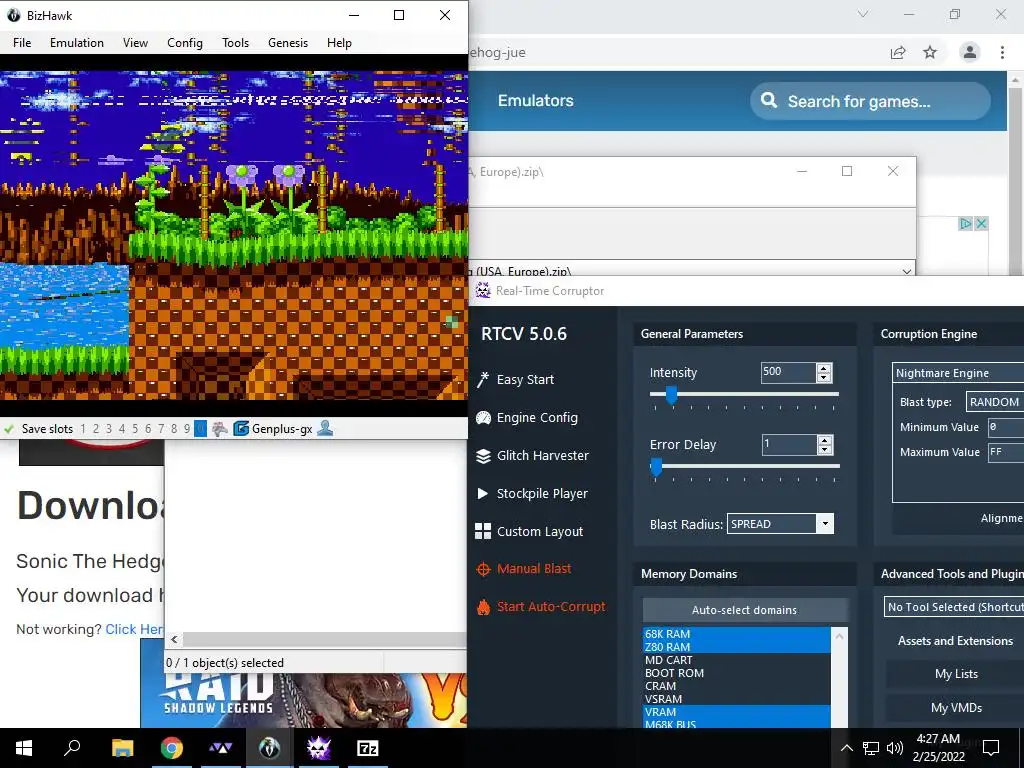Click the Genplus-gx core icon
The height and width of the screenshot is (768, 1024).
click(x=241, y=429)
